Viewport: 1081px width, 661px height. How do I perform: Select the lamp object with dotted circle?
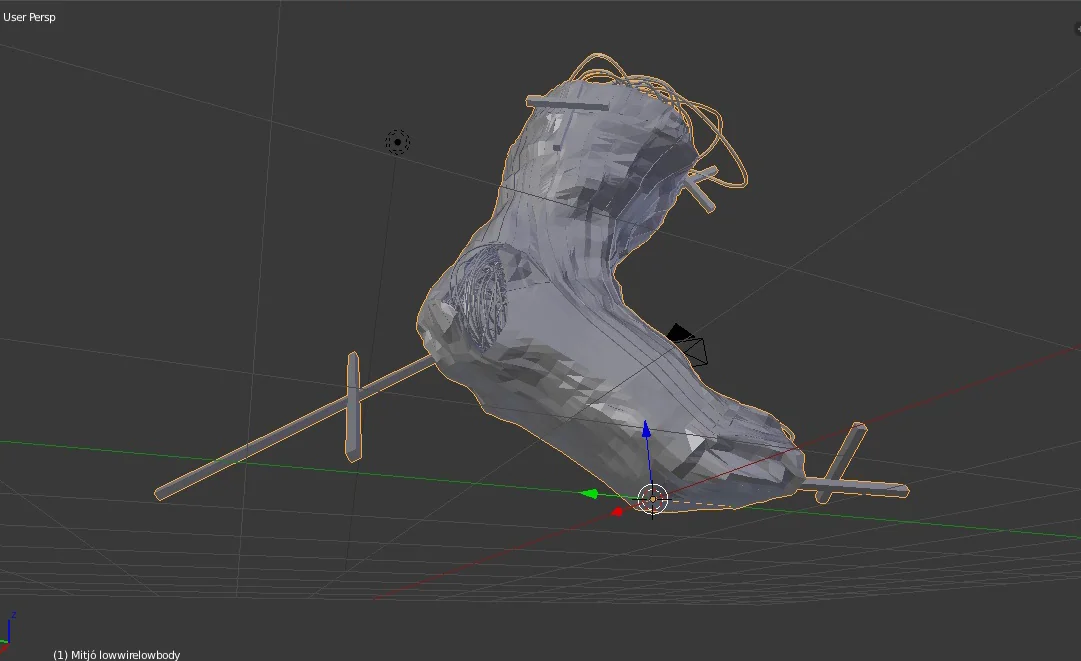point(397,142)
